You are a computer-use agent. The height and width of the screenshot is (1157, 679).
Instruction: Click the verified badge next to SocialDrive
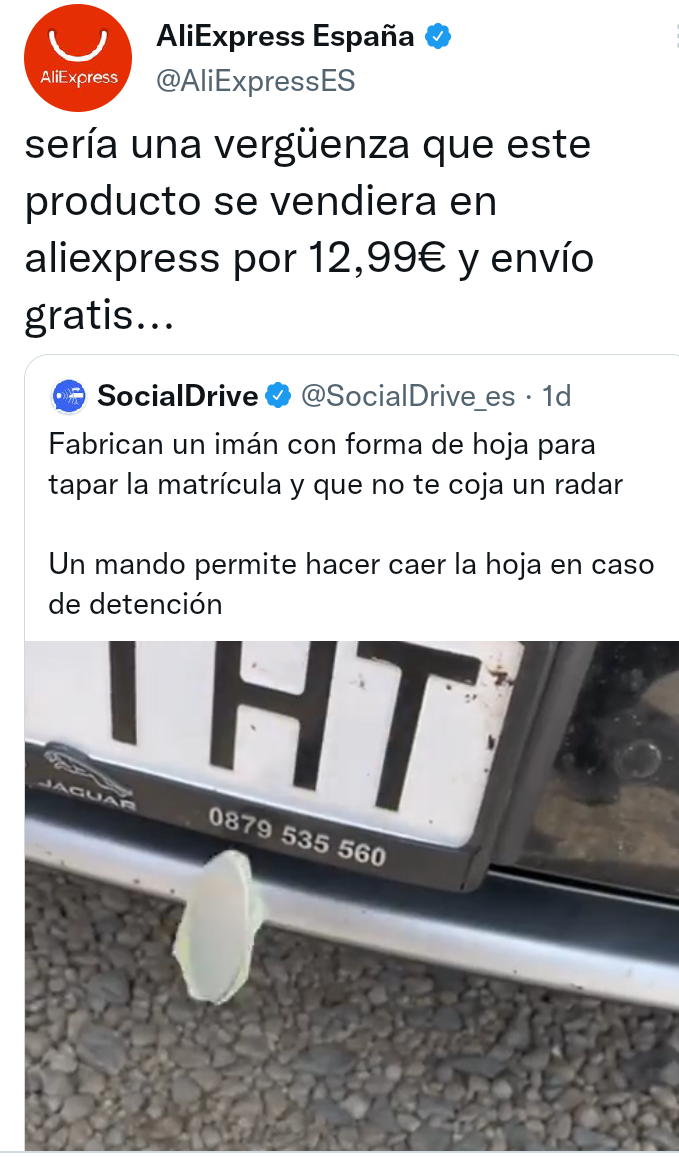[278, 396]
